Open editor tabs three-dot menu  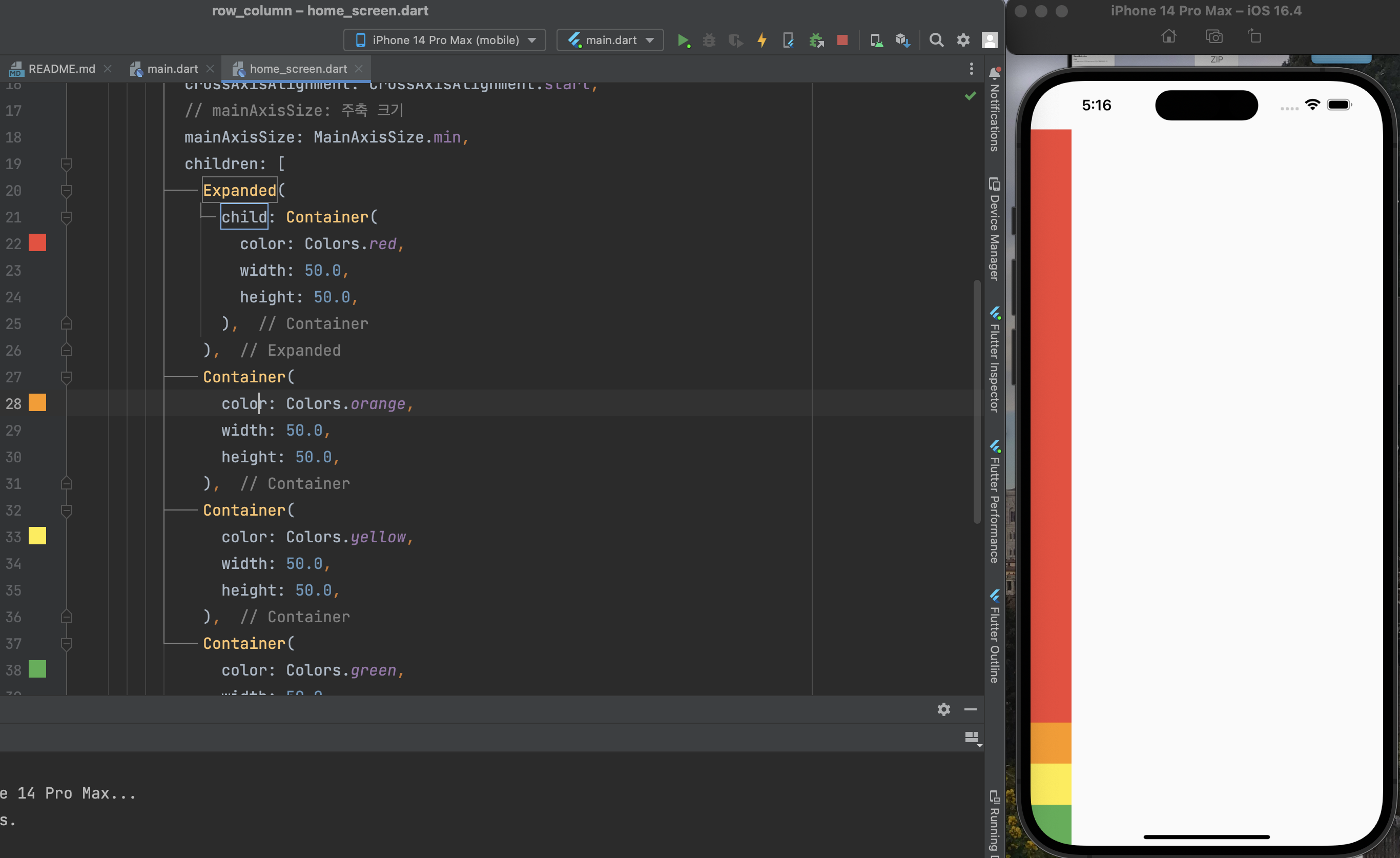tap(971, 69)
